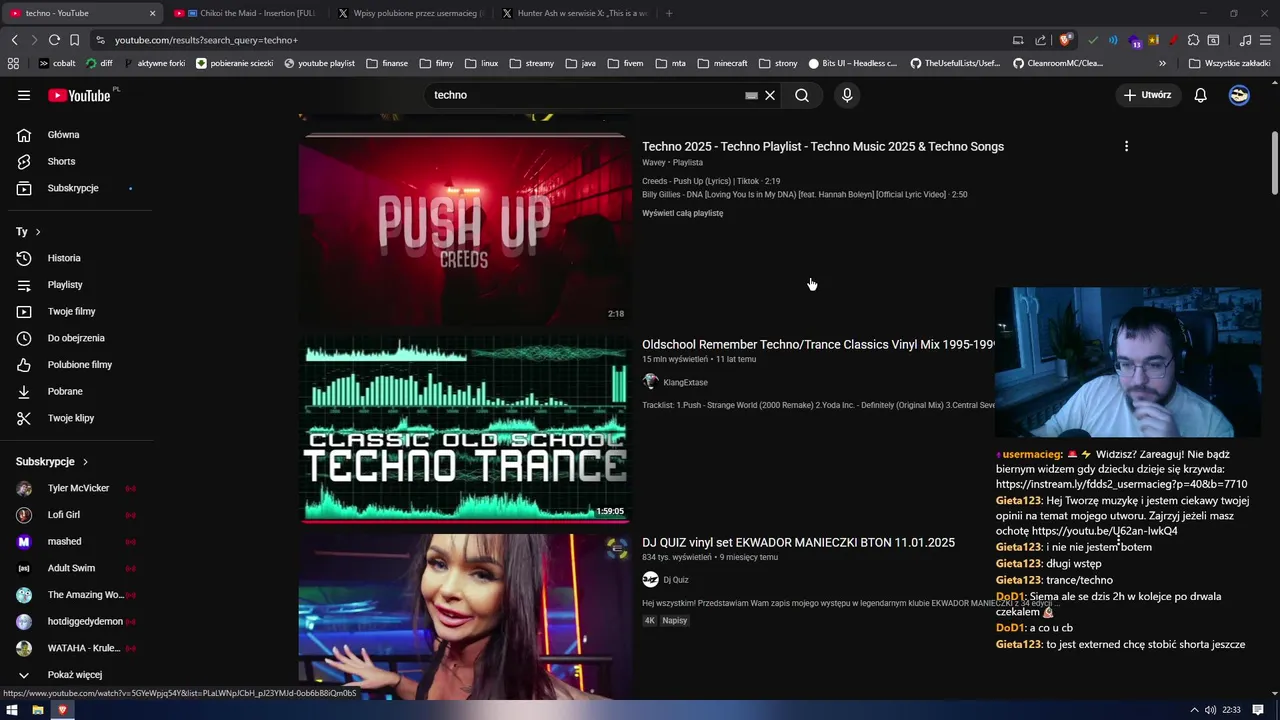This screenshot has height=720, width=1280.
Task: Open the cobalt bookmark
Action: pyautogui.click(x=56, y=63)
